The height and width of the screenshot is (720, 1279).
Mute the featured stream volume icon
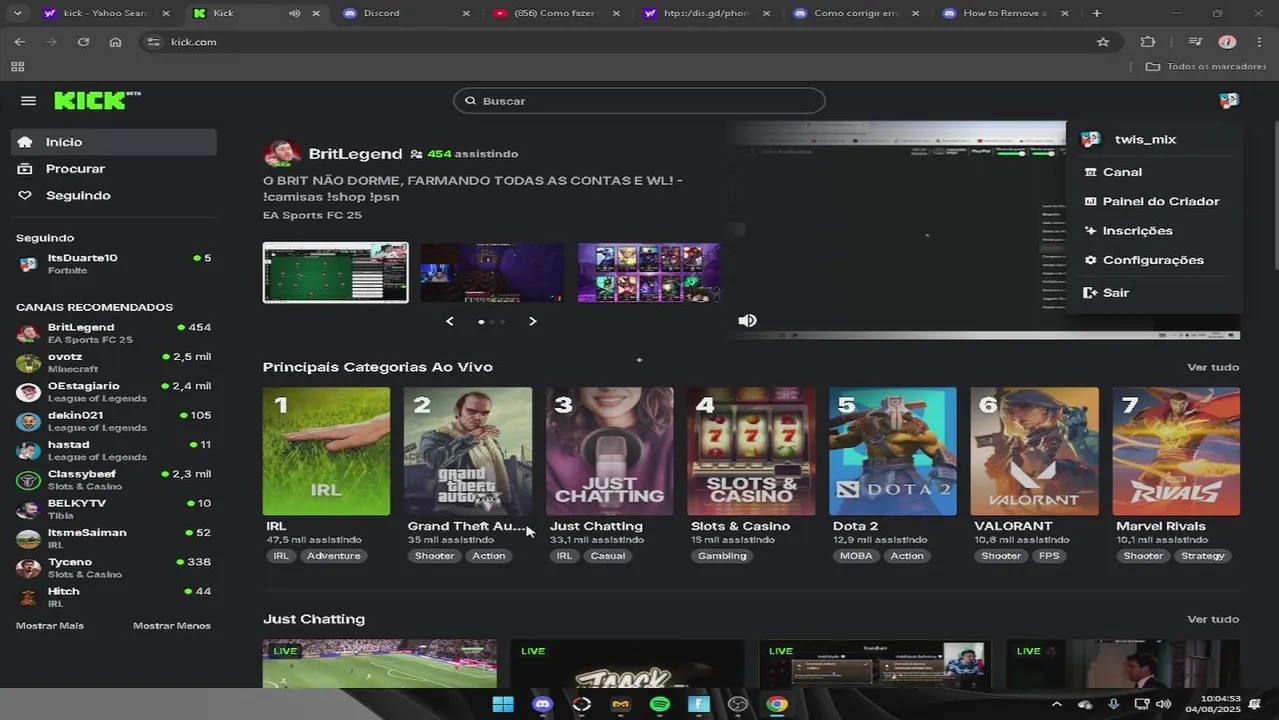point(747,320)
